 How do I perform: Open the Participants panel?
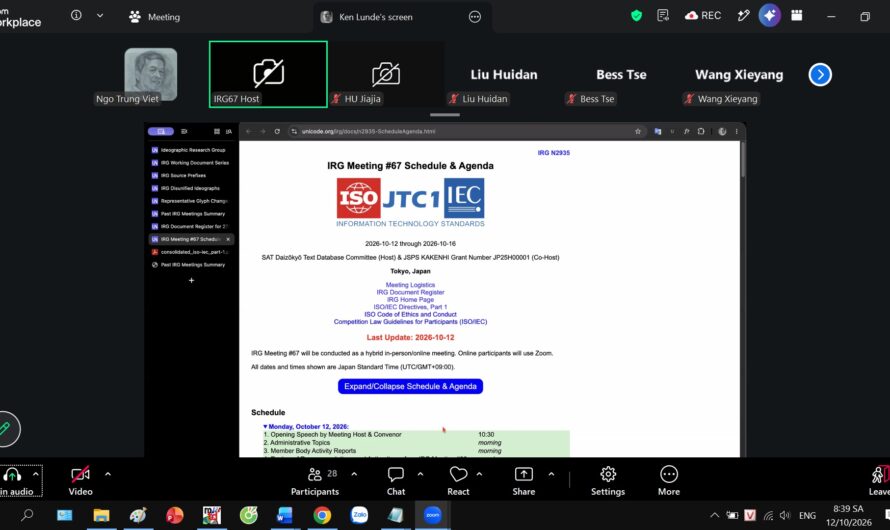click(315, 481)
